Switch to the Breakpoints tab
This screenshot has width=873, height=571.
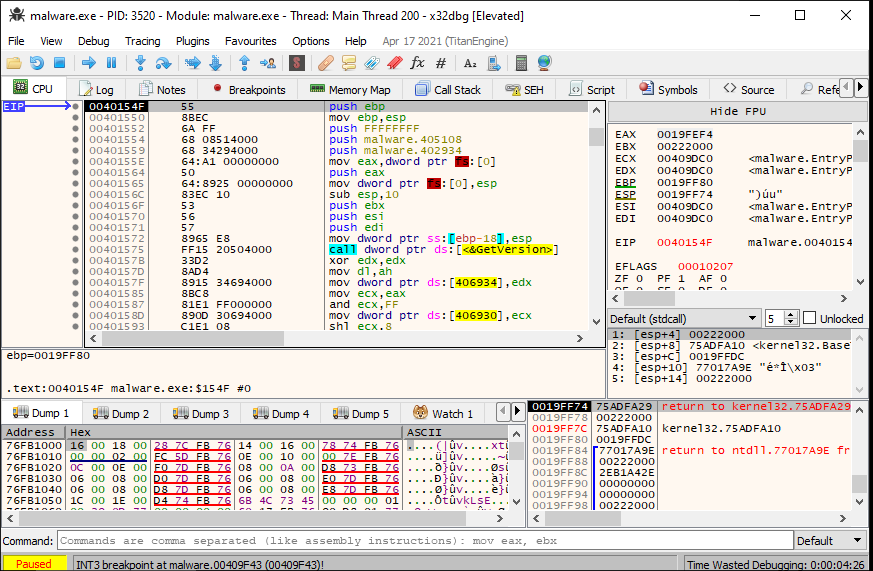(x=249, y=90)
